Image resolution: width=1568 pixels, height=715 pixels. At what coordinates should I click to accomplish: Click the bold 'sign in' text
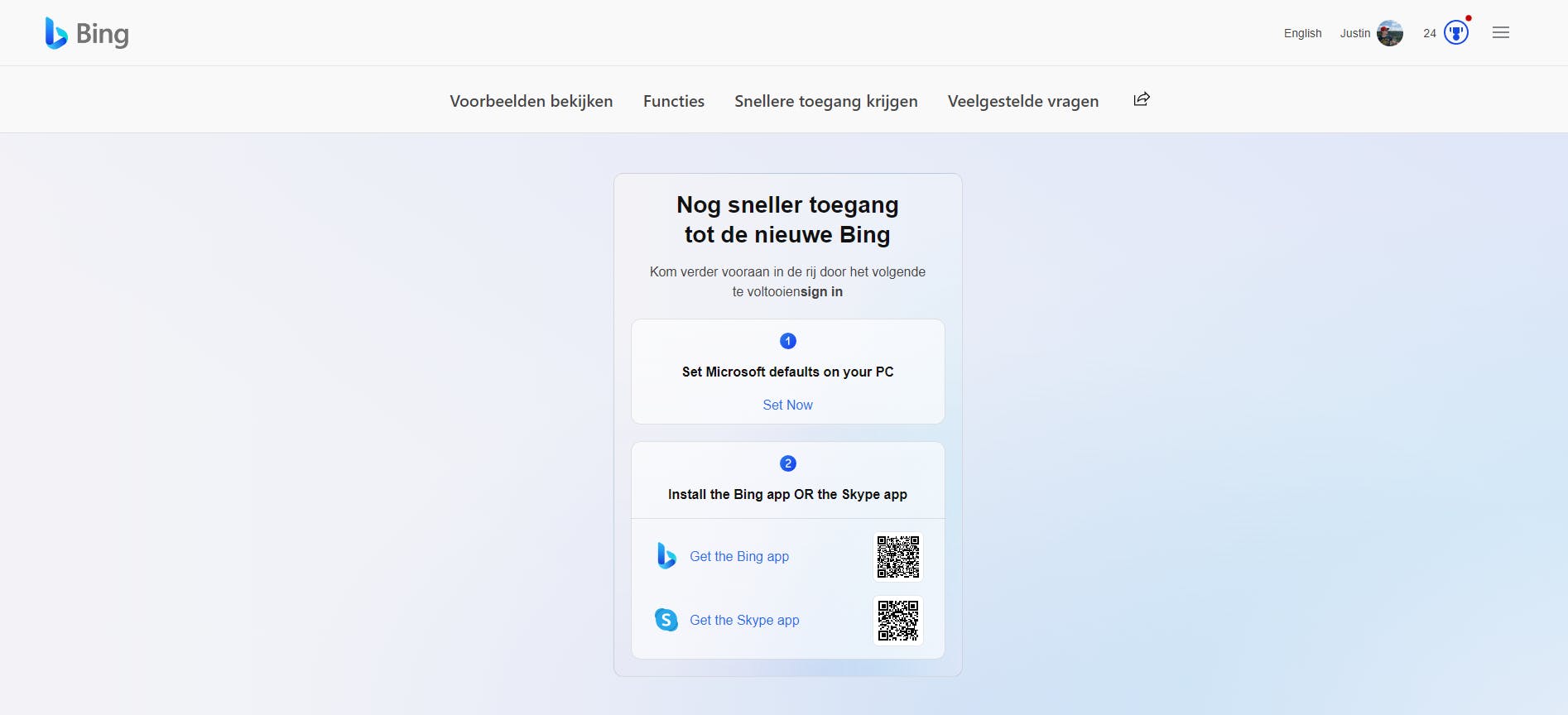point(821,291)
